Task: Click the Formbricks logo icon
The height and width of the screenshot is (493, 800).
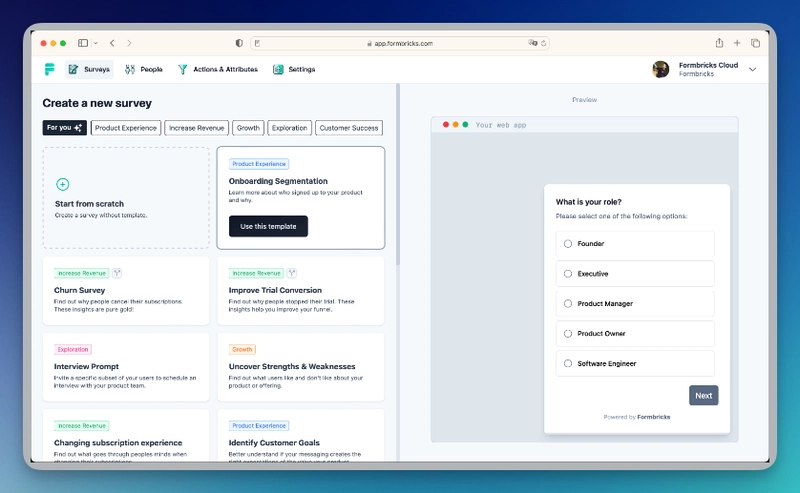Action: click(x=49, y=69)
